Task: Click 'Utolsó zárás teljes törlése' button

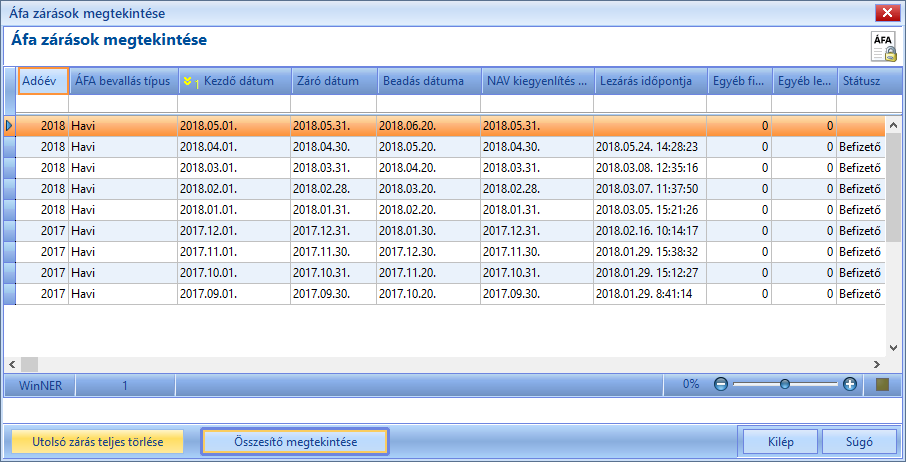Action: 98,442
